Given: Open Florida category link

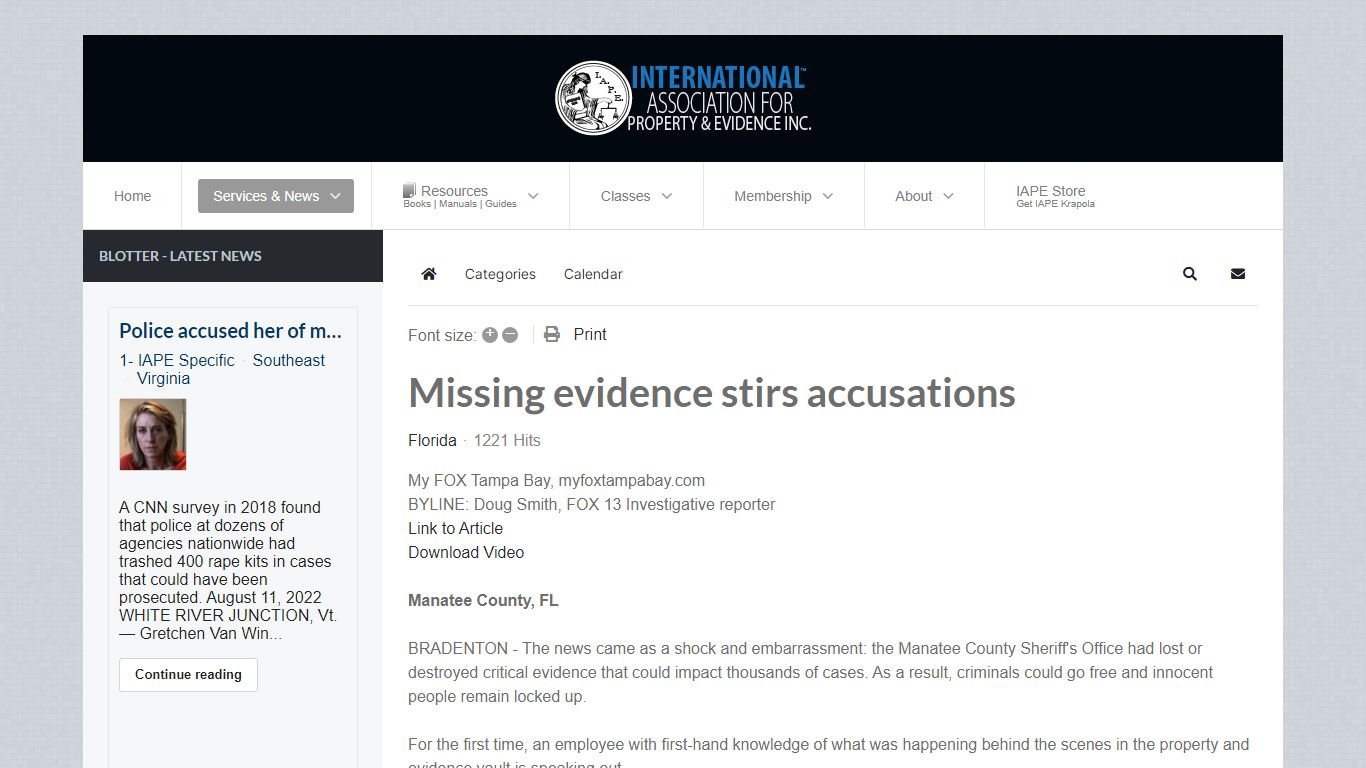Looking at the screenshot, I should [x=432, y=440].
